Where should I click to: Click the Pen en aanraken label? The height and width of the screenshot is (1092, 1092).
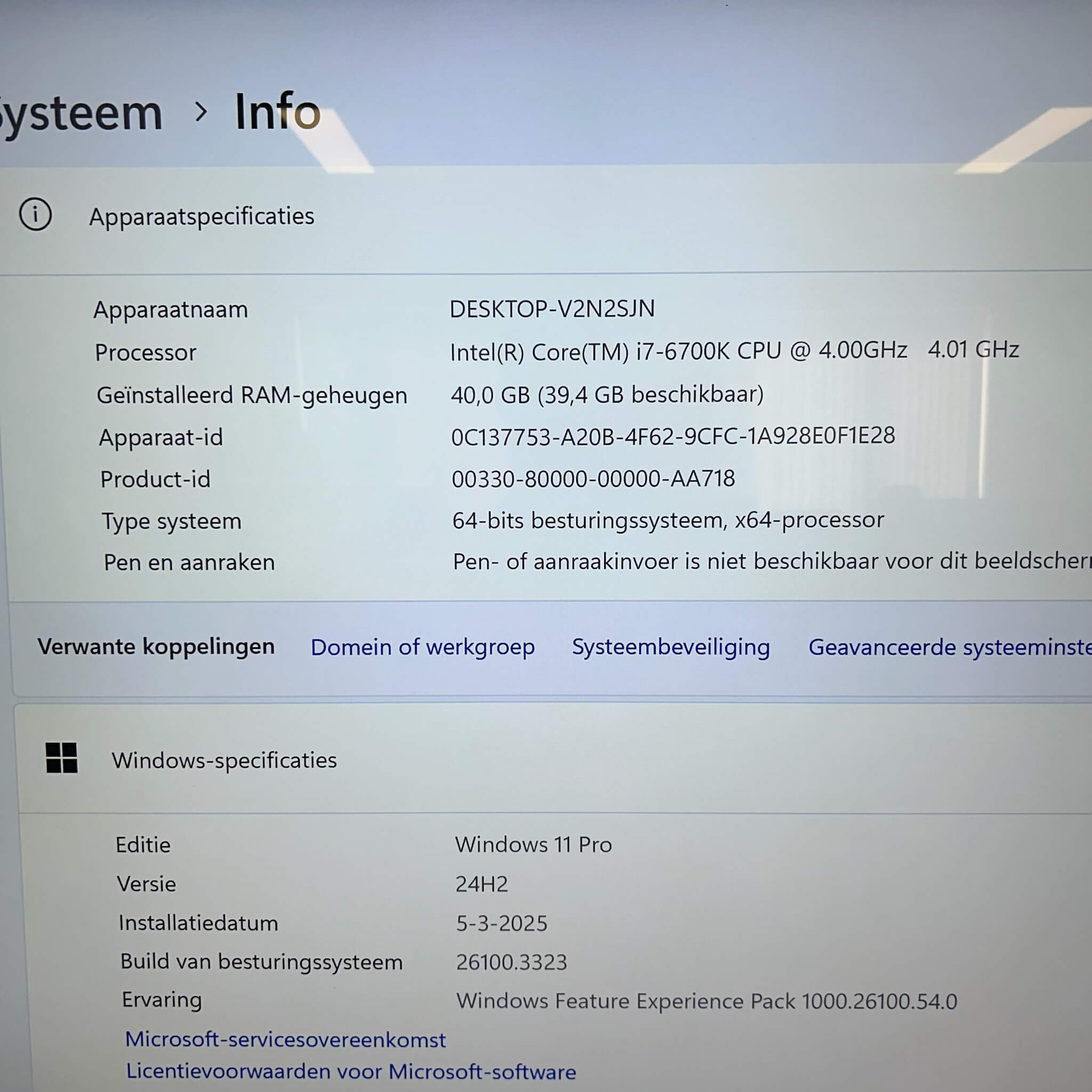(189, 563)
